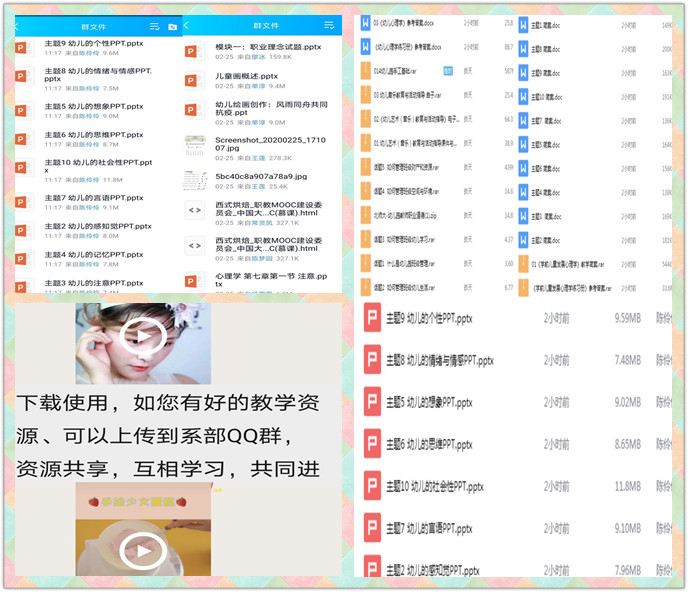Open 模块一:职业理念试题.pptx file
This screenshot has height=592, width=688.
267,47
